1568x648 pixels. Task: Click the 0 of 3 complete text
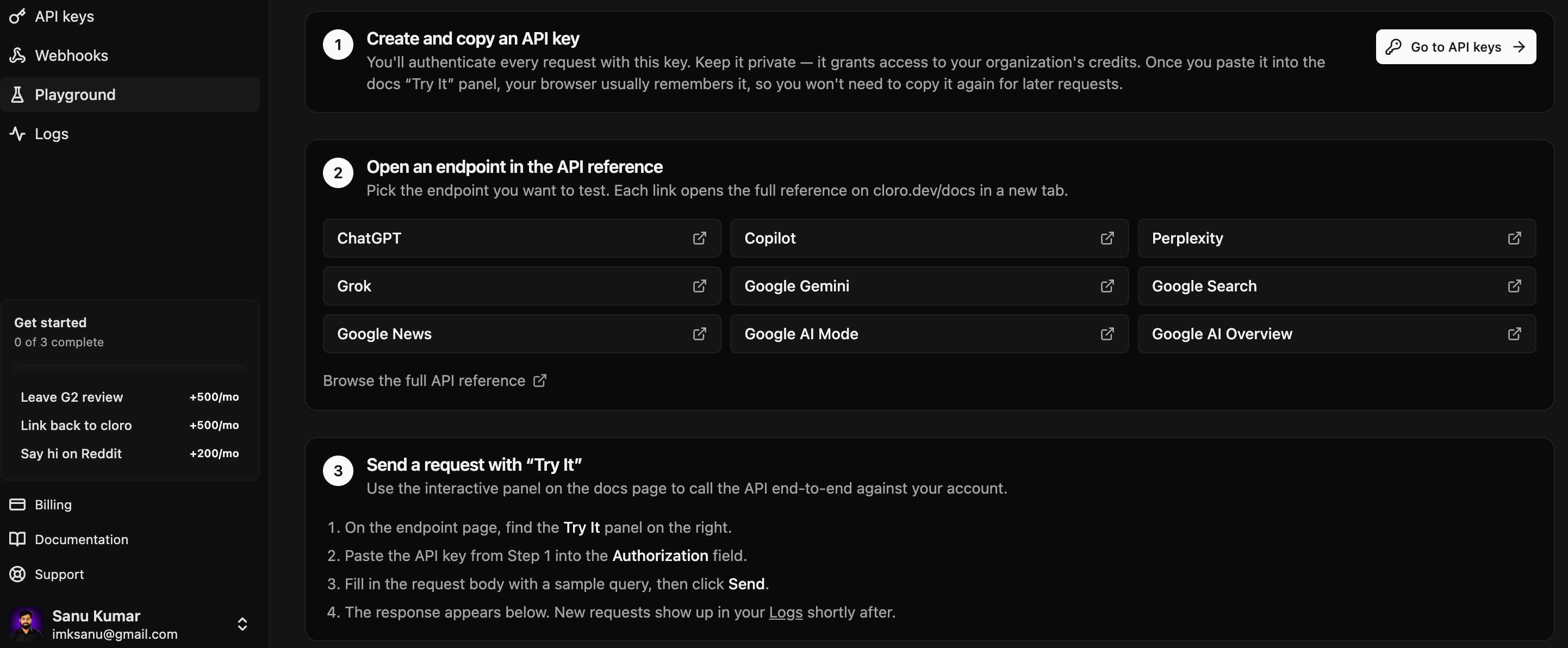pyautogui.click(x=59, y=342)
